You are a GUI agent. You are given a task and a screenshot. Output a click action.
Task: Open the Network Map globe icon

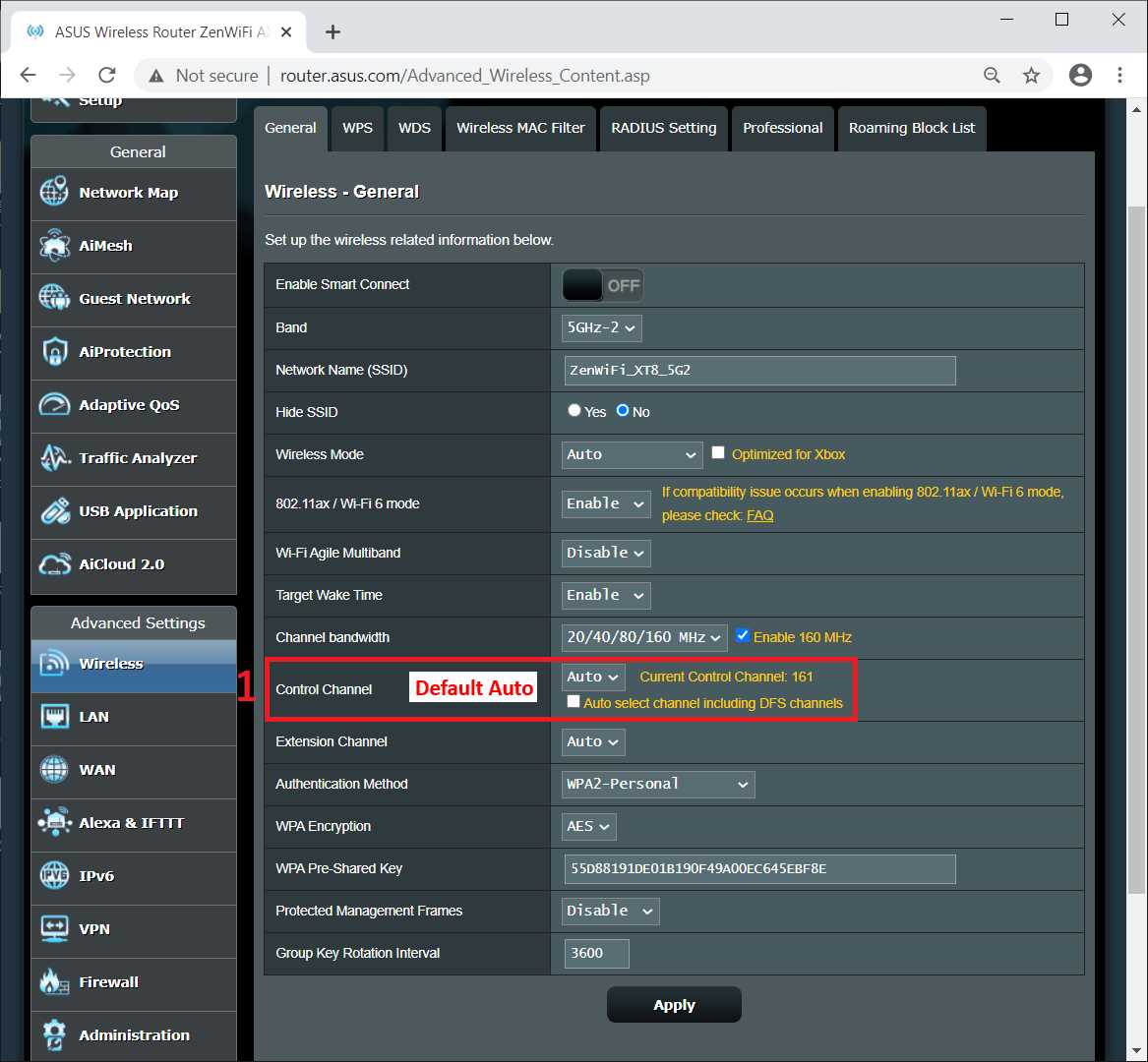(x=54, y=192)
